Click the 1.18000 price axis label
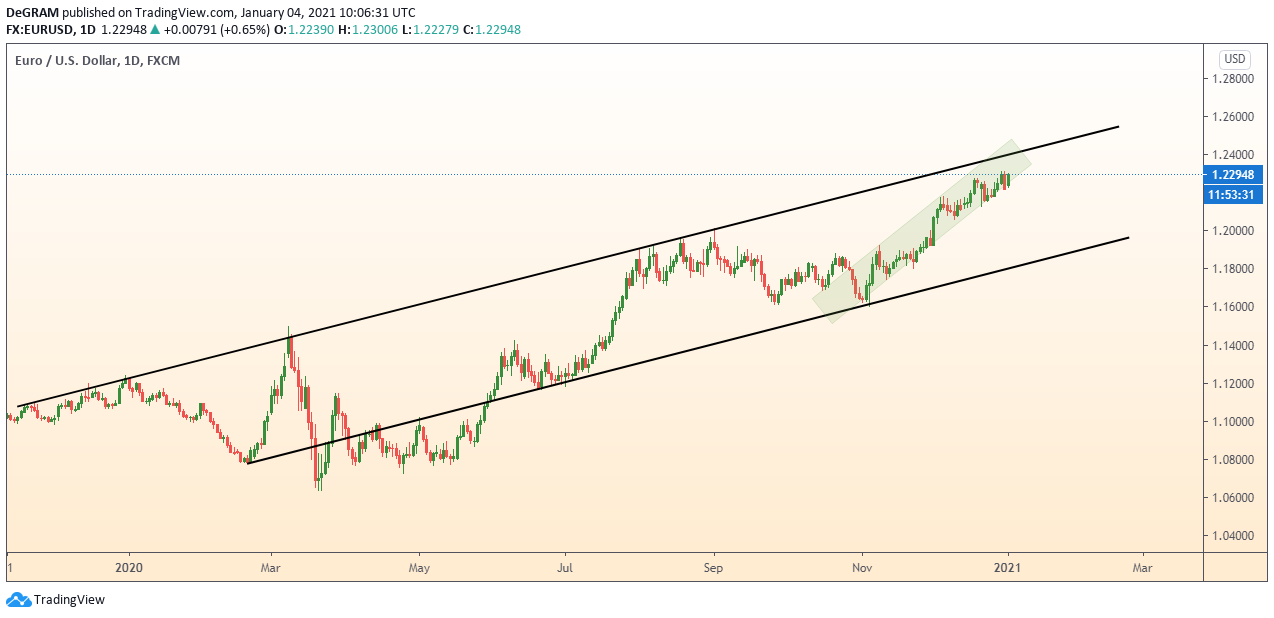Image resolution: width=1274 pixels, height=618 pixels. tap(1232, 269)
